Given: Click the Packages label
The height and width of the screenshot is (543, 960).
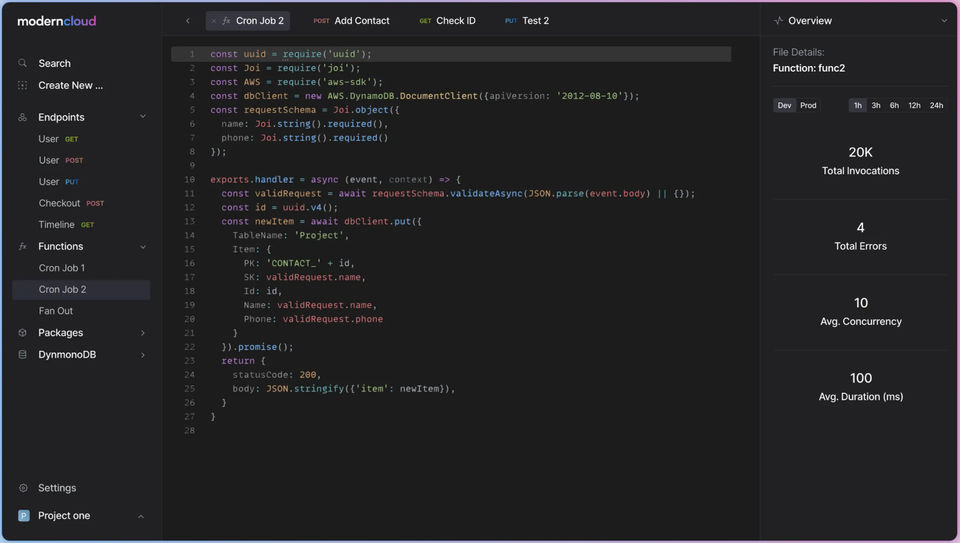Looking at the screenshot, I should click(61, 332).
